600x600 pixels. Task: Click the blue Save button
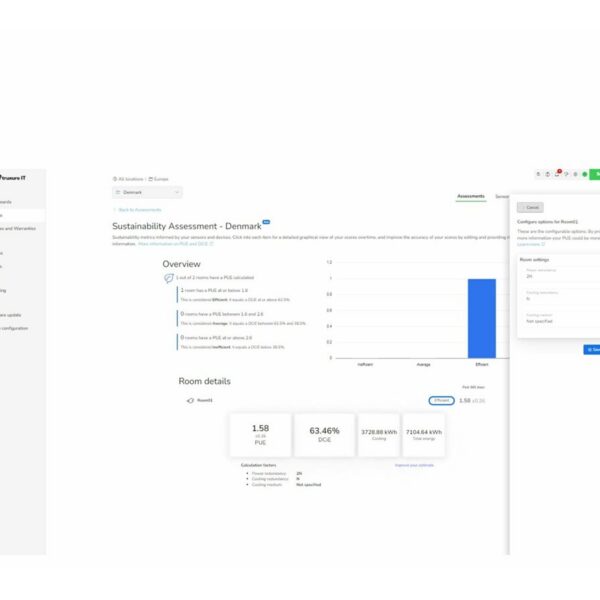[x=592, y=349]
